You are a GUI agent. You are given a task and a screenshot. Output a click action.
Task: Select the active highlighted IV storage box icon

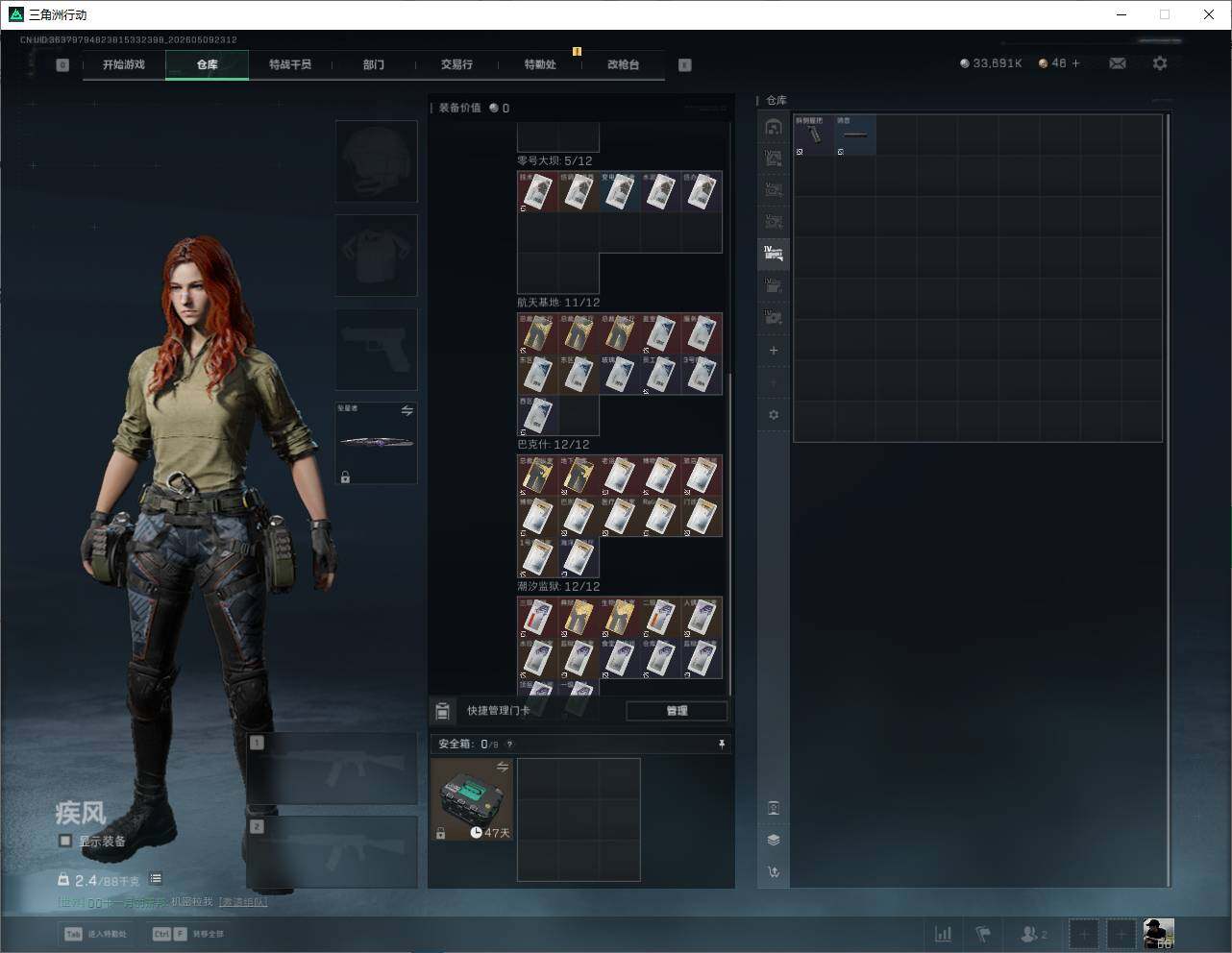pos(774,254)
